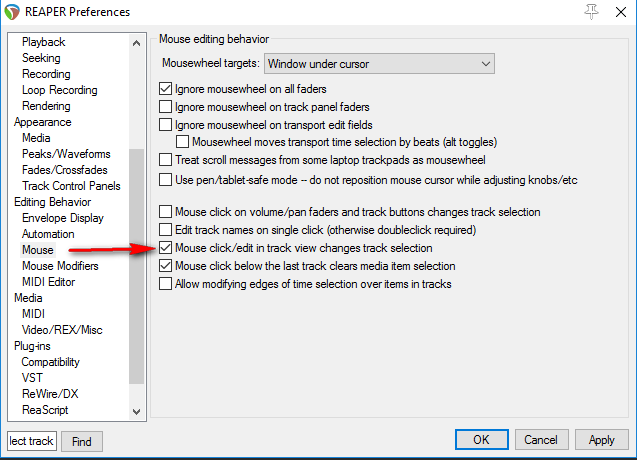637x460 pixels.
Task: Open MIDI page under Media
Action: point(33,314)
